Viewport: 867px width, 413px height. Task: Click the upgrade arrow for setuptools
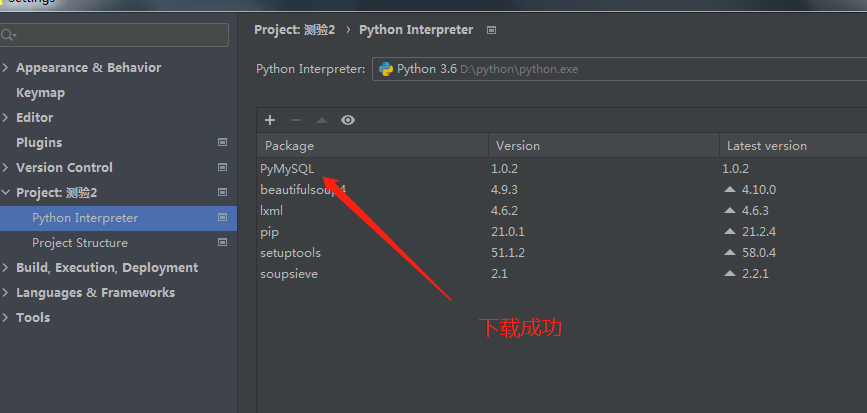click(730, 253)
